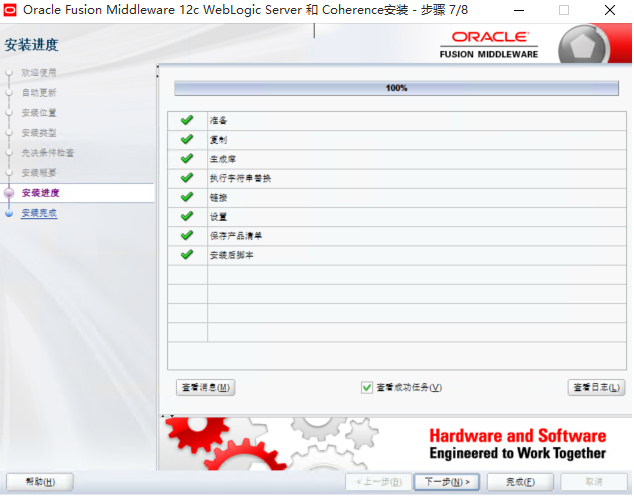This screenshot has height=496, width=634.
Task: Click the 执行字符串替换 task text
Action: click(x=241, y=178)
